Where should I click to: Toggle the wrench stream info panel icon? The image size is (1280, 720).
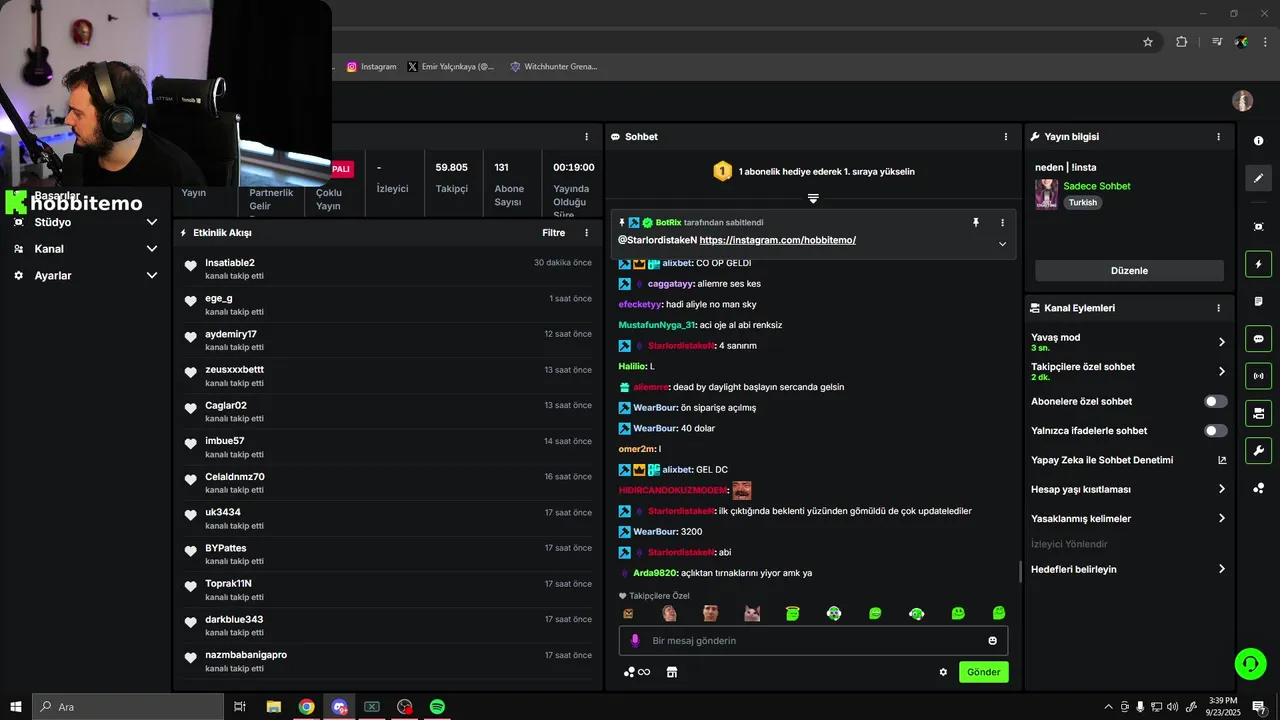[x=1258, y=450]
